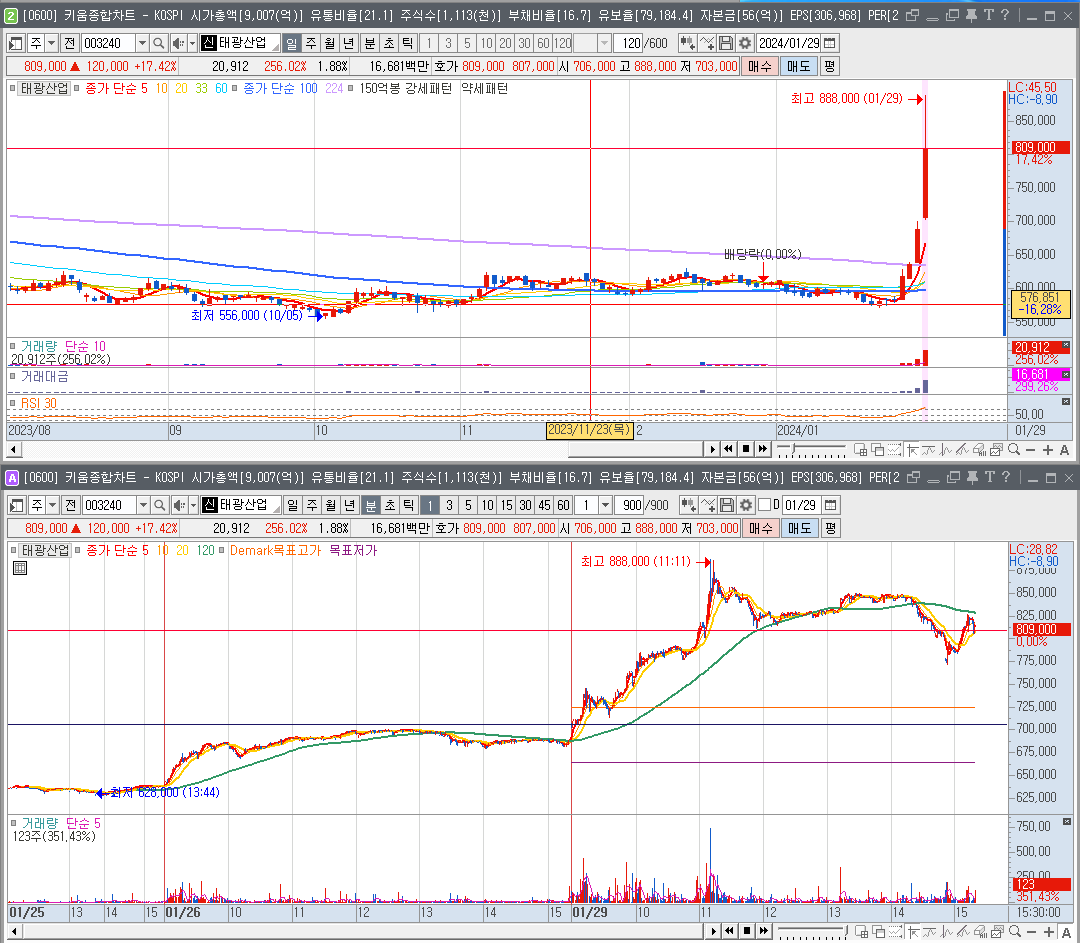
Task: Click the A auto-scale icon below the bottom chart
Action: click(1066, 932)
